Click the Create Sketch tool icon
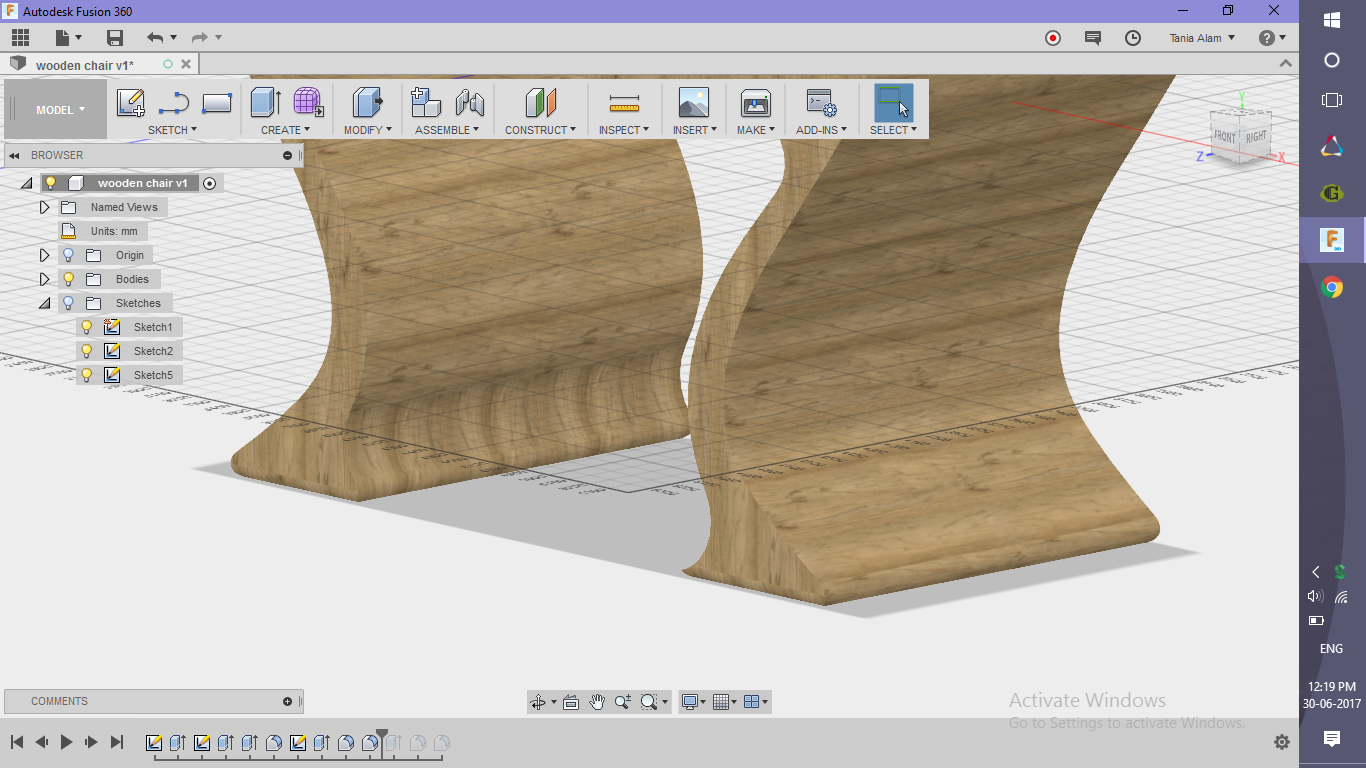This screenshot has width=1366, height=768. point(131,103)
